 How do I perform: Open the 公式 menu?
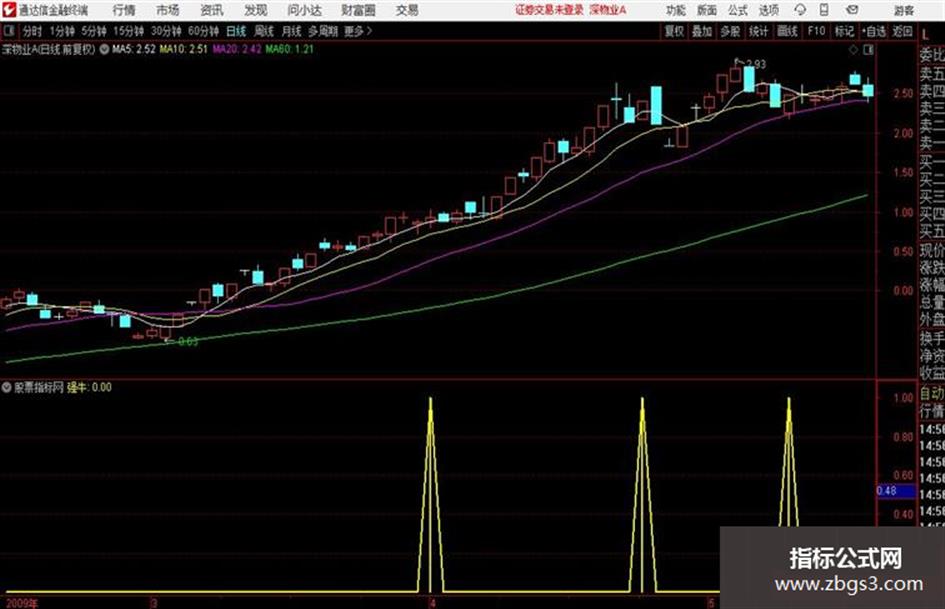click(738, 10)
